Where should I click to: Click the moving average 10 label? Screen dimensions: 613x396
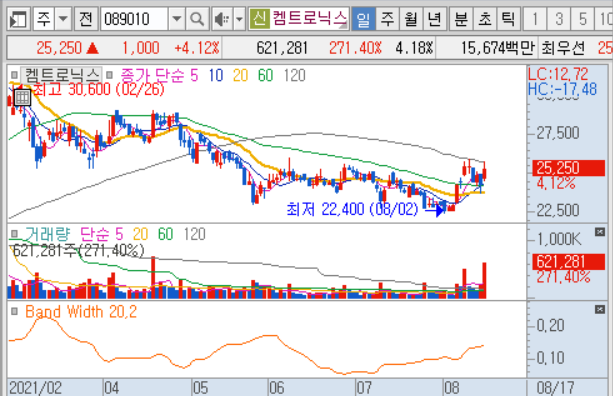click(x=215, y=75)
